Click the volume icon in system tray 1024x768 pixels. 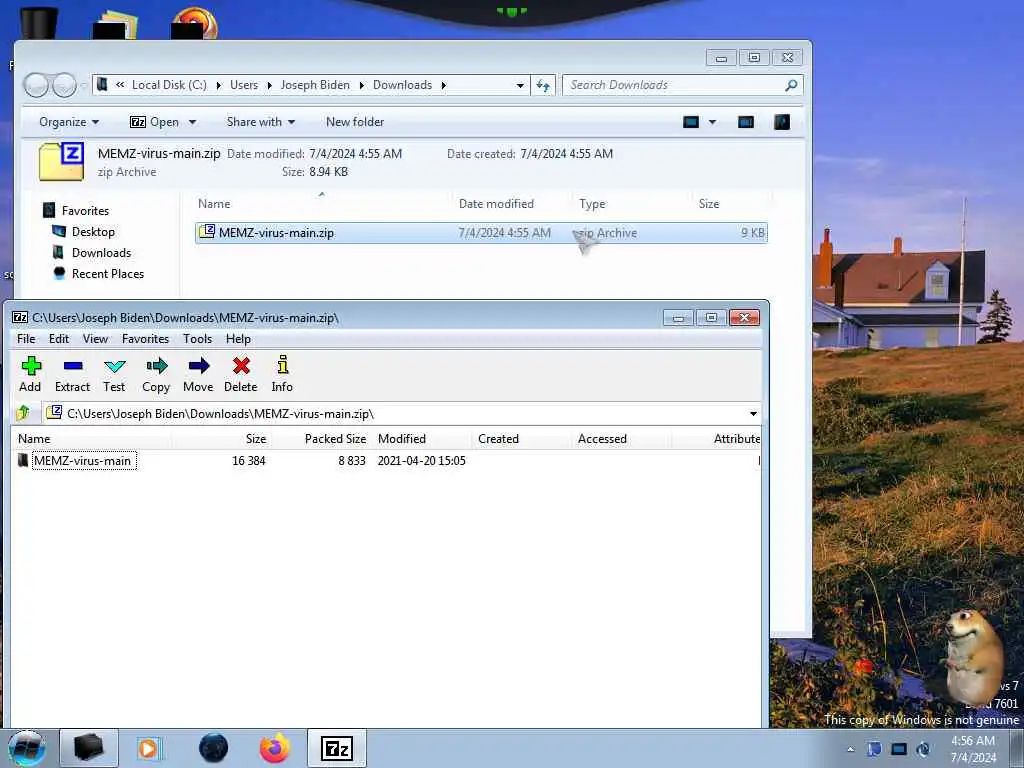923,749
